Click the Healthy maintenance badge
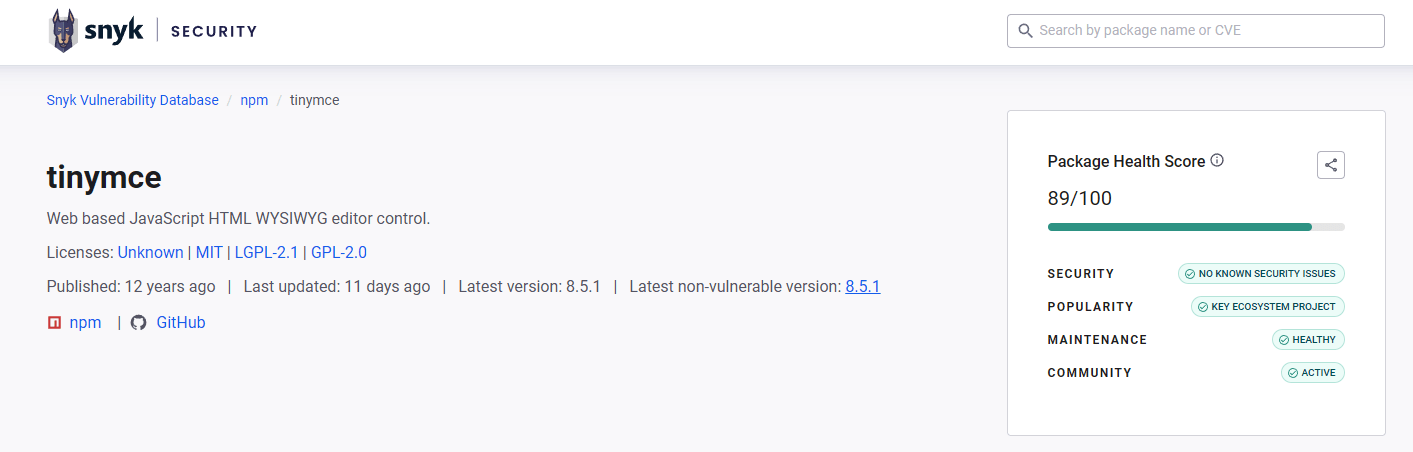Viewport: 1413px width, 452px height. pyautogui.click(x=1309, y=339)
